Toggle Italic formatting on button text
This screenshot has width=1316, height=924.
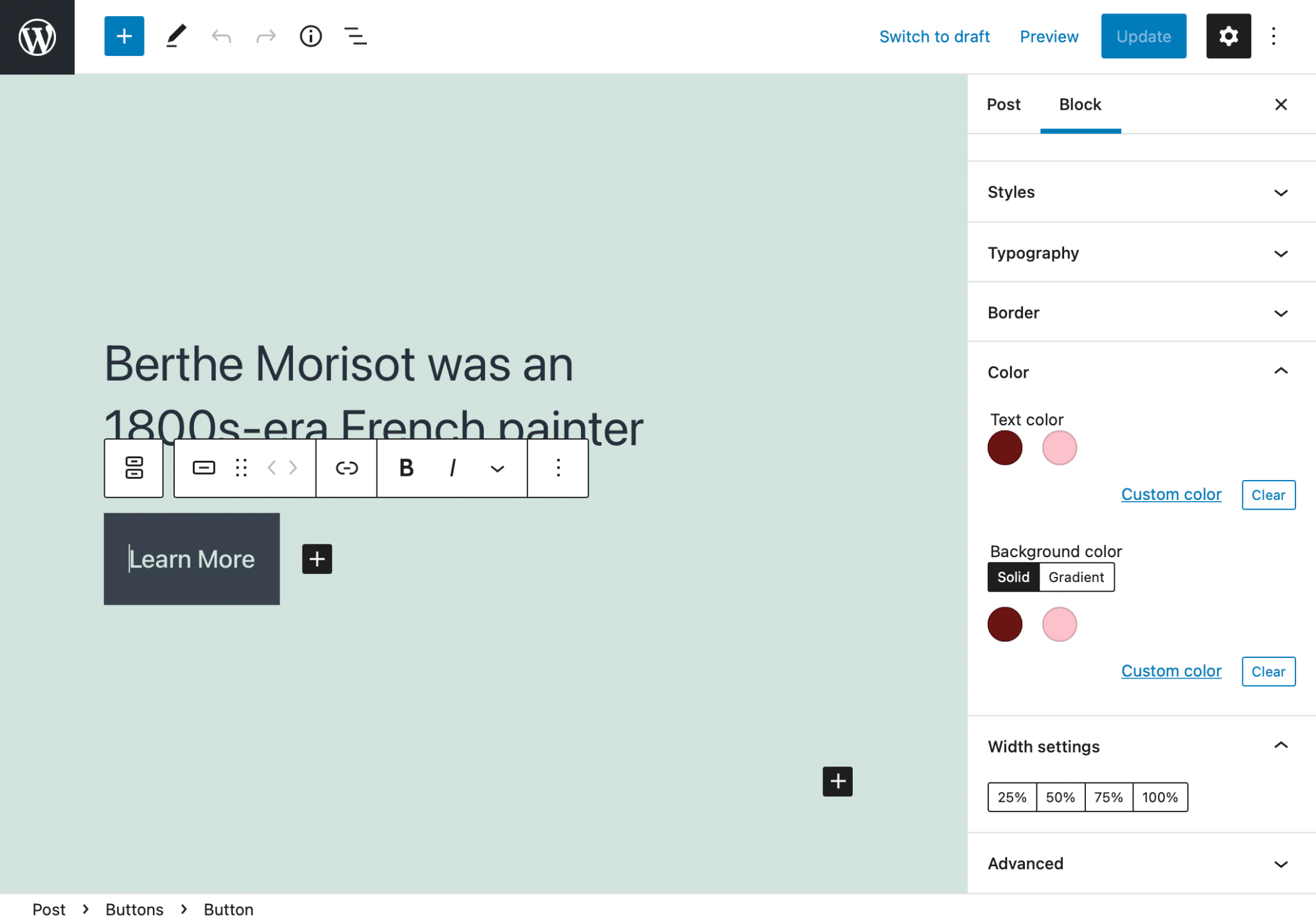pyautogui.click(x=452, y=467)
